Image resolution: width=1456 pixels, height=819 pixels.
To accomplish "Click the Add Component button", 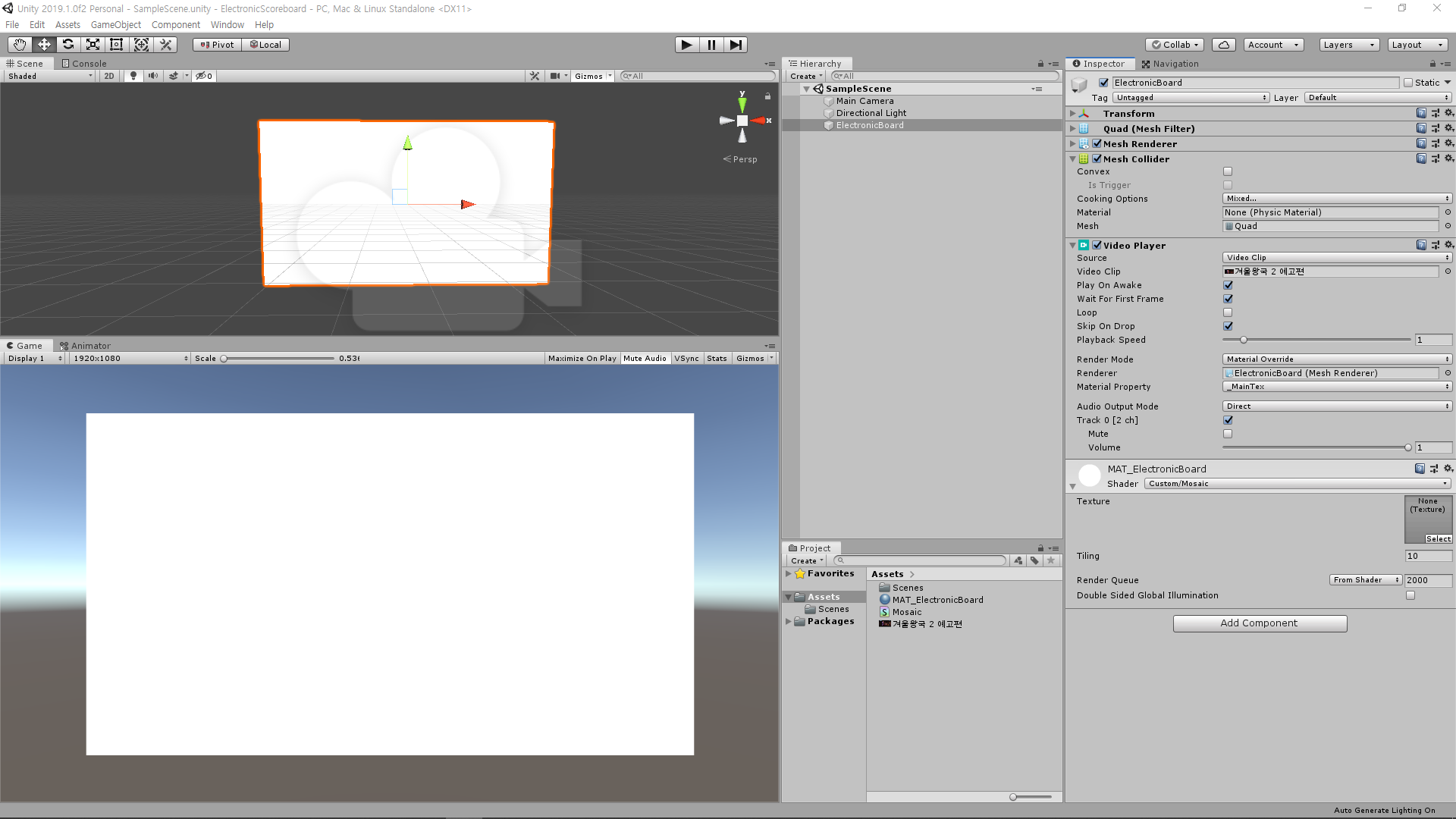I will point(1260,623).
